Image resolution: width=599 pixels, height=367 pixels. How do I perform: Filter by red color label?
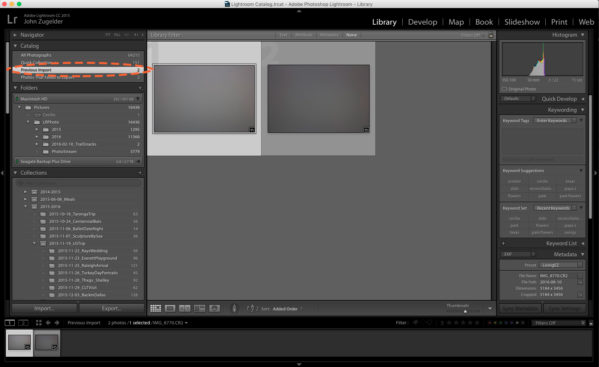[490, 323]
